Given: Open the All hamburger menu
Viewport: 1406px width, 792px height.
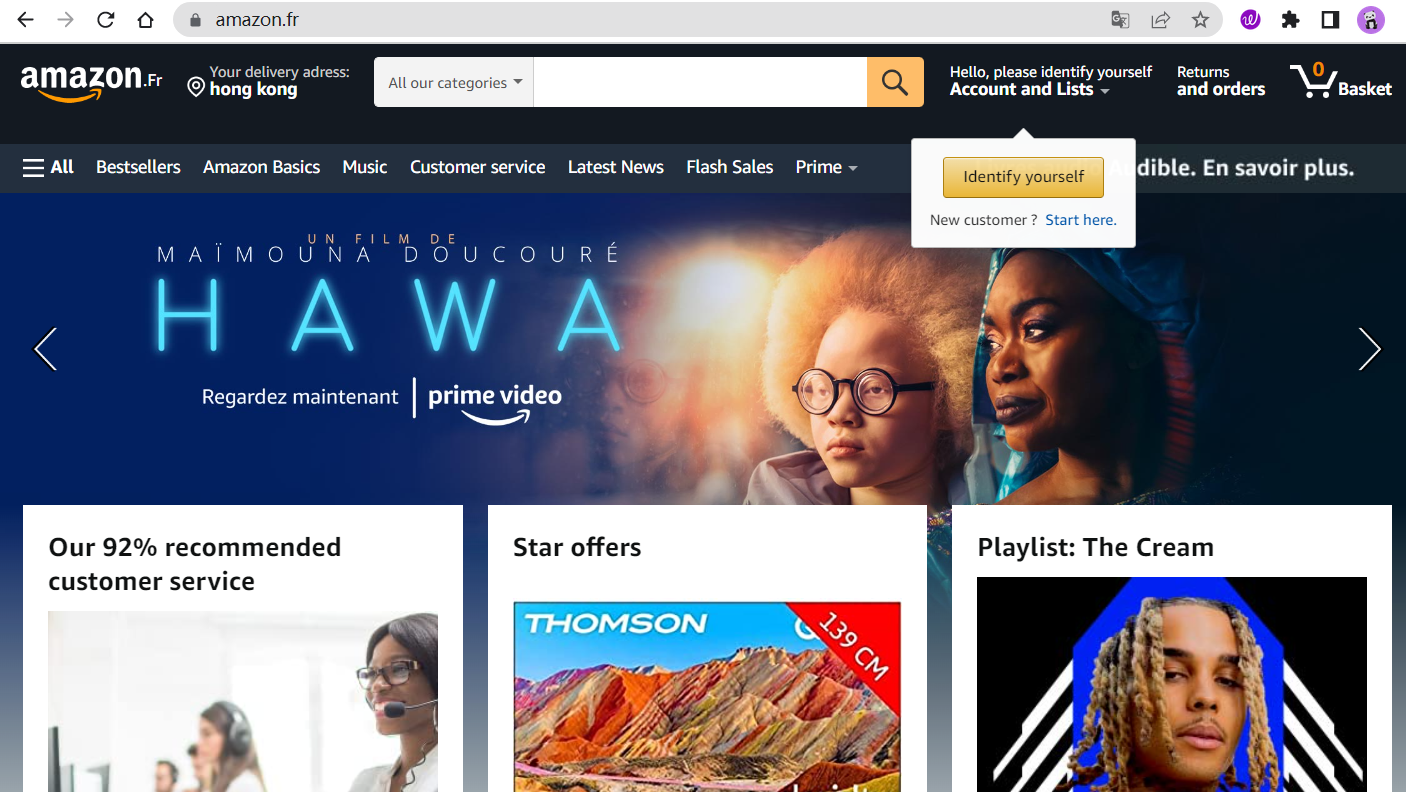Looking at the screenshot, I should pos(48,167).
